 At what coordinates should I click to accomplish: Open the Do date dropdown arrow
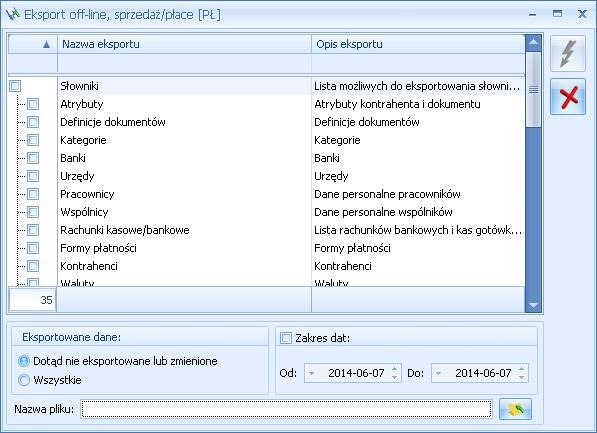coord(438,373)
